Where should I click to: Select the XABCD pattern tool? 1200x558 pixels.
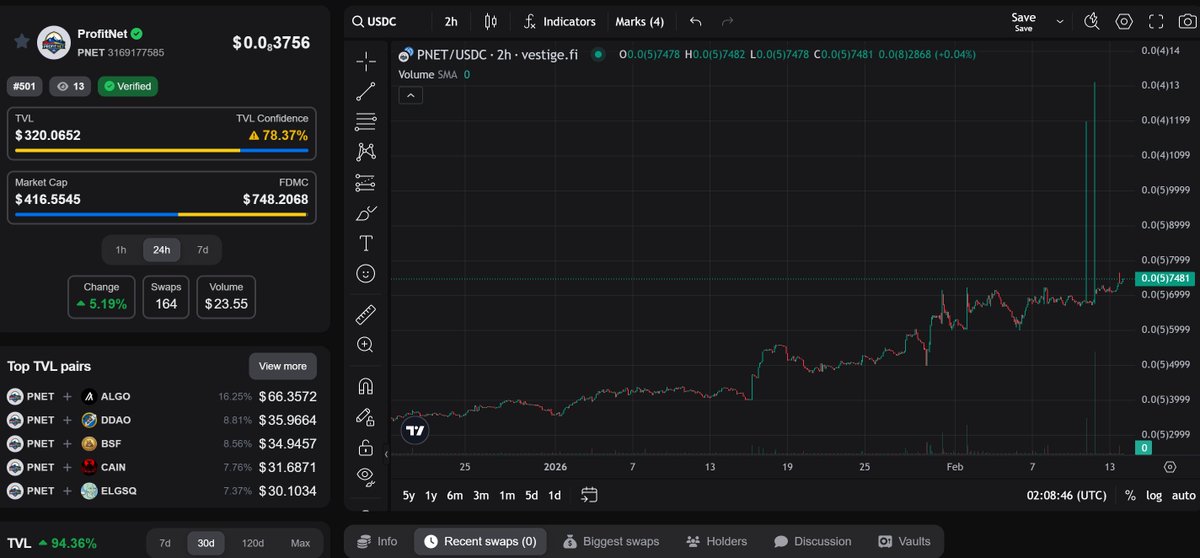(366, 152)
